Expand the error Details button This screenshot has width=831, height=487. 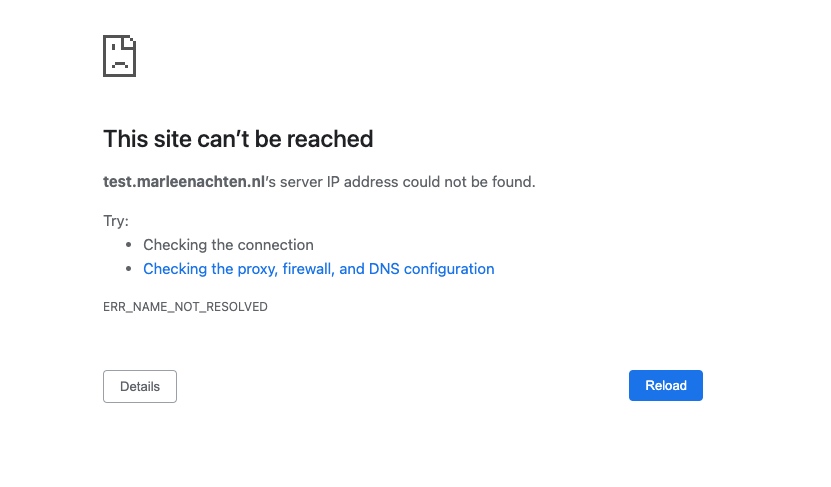140,386
